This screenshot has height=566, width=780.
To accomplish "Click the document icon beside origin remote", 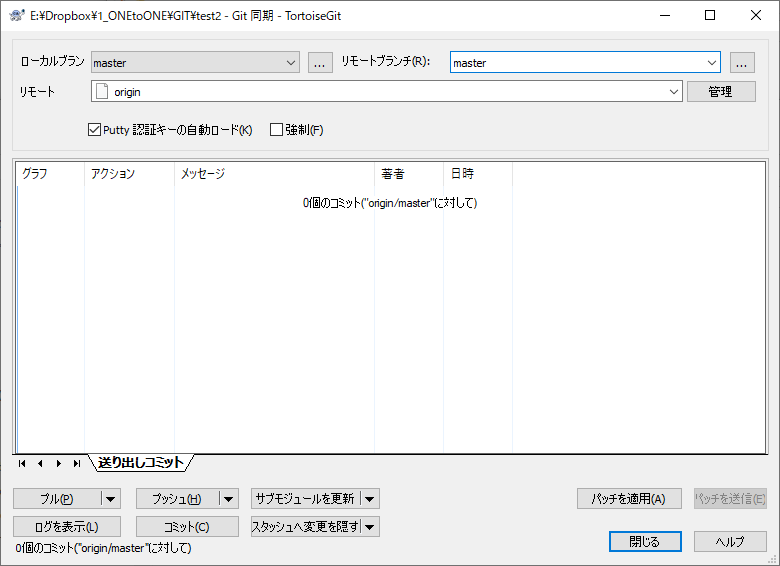I will point(102,92).
